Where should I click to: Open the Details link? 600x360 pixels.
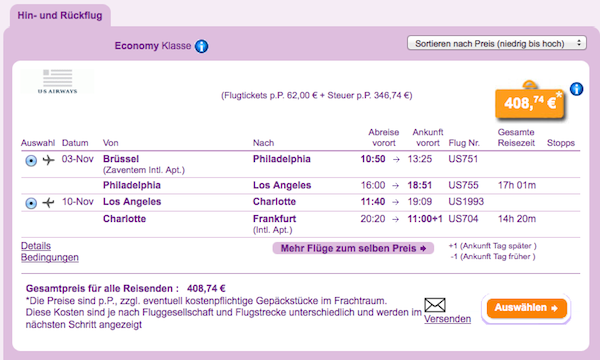pos(36,246)
